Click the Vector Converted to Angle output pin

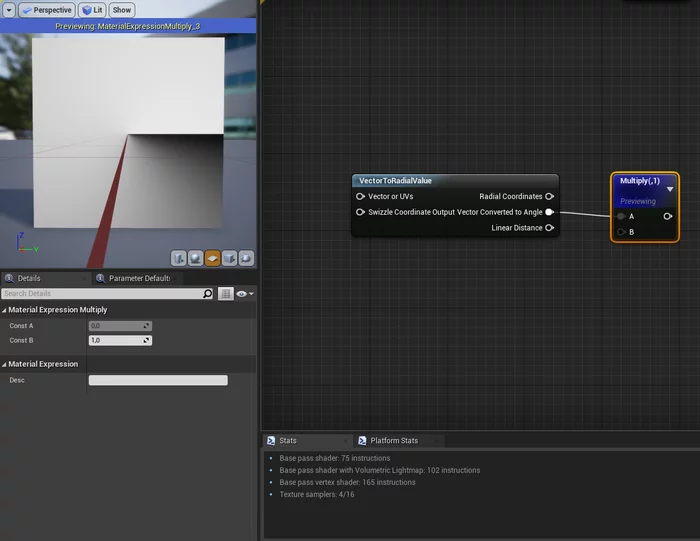click(550, 212)
